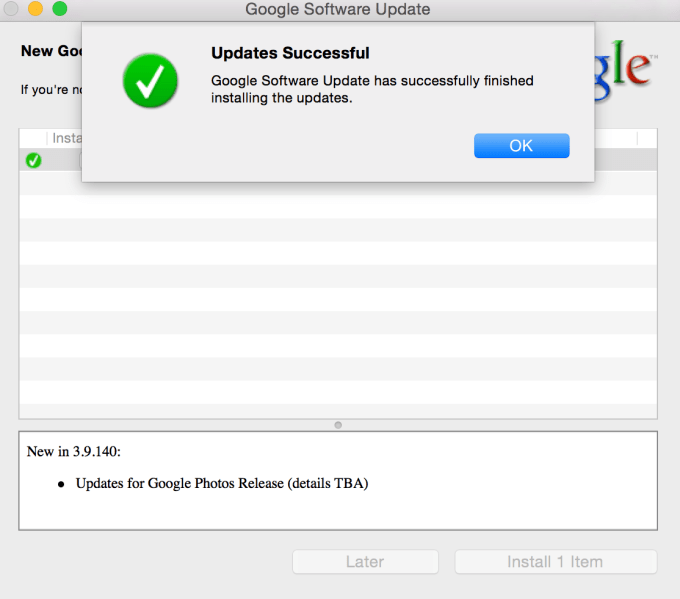
Task: Click OK in the Updates Successful dialog
Action: [521, 146]
